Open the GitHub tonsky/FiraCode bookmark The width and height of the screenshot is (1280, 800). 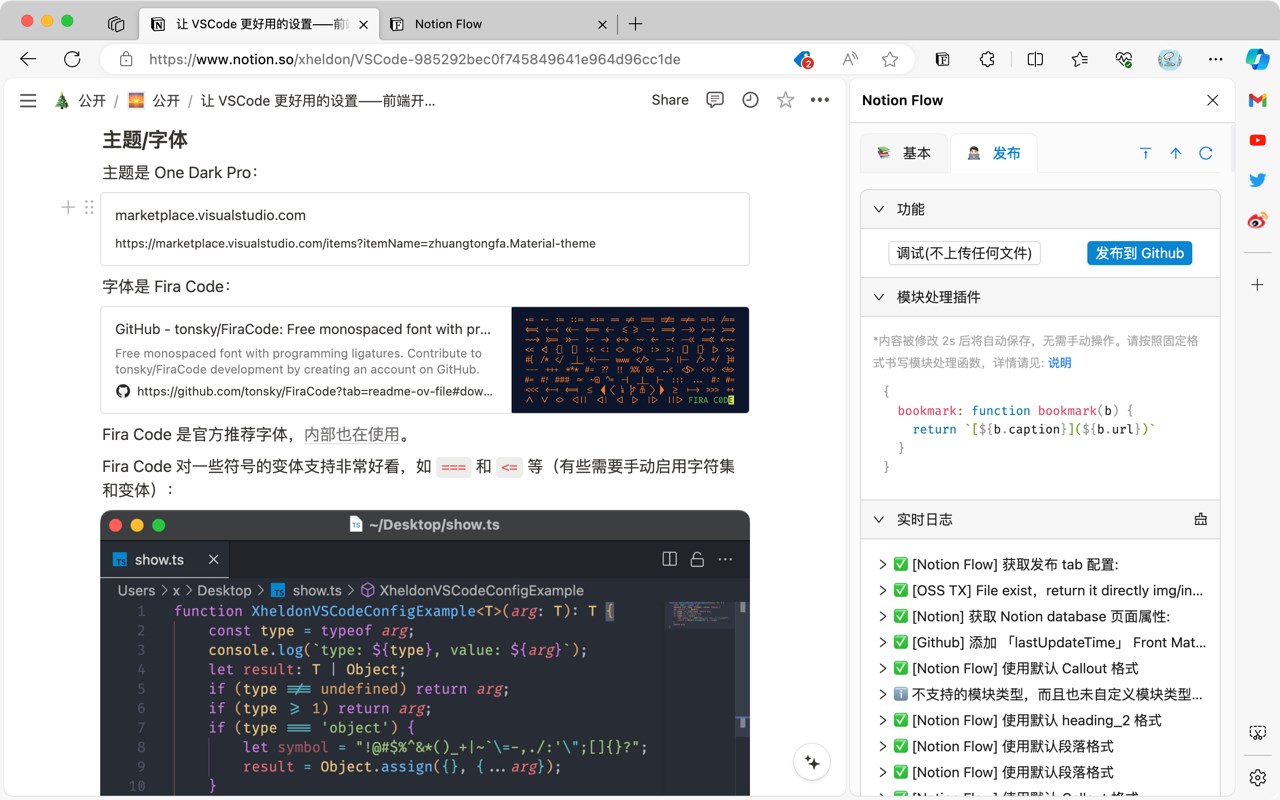pos(425,360)
